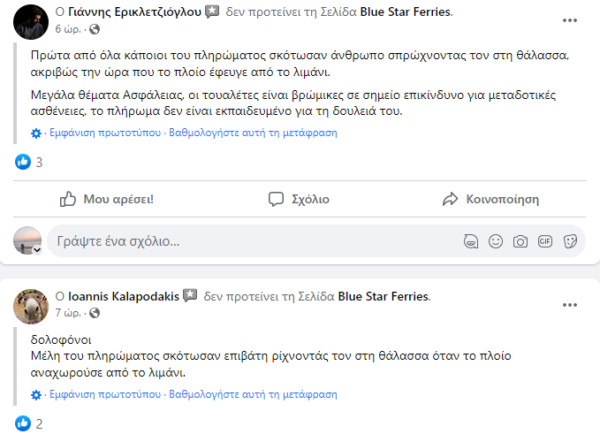Open the sticker picker in comment box
This screenshot has width=600, height=434.
(570, 241)
